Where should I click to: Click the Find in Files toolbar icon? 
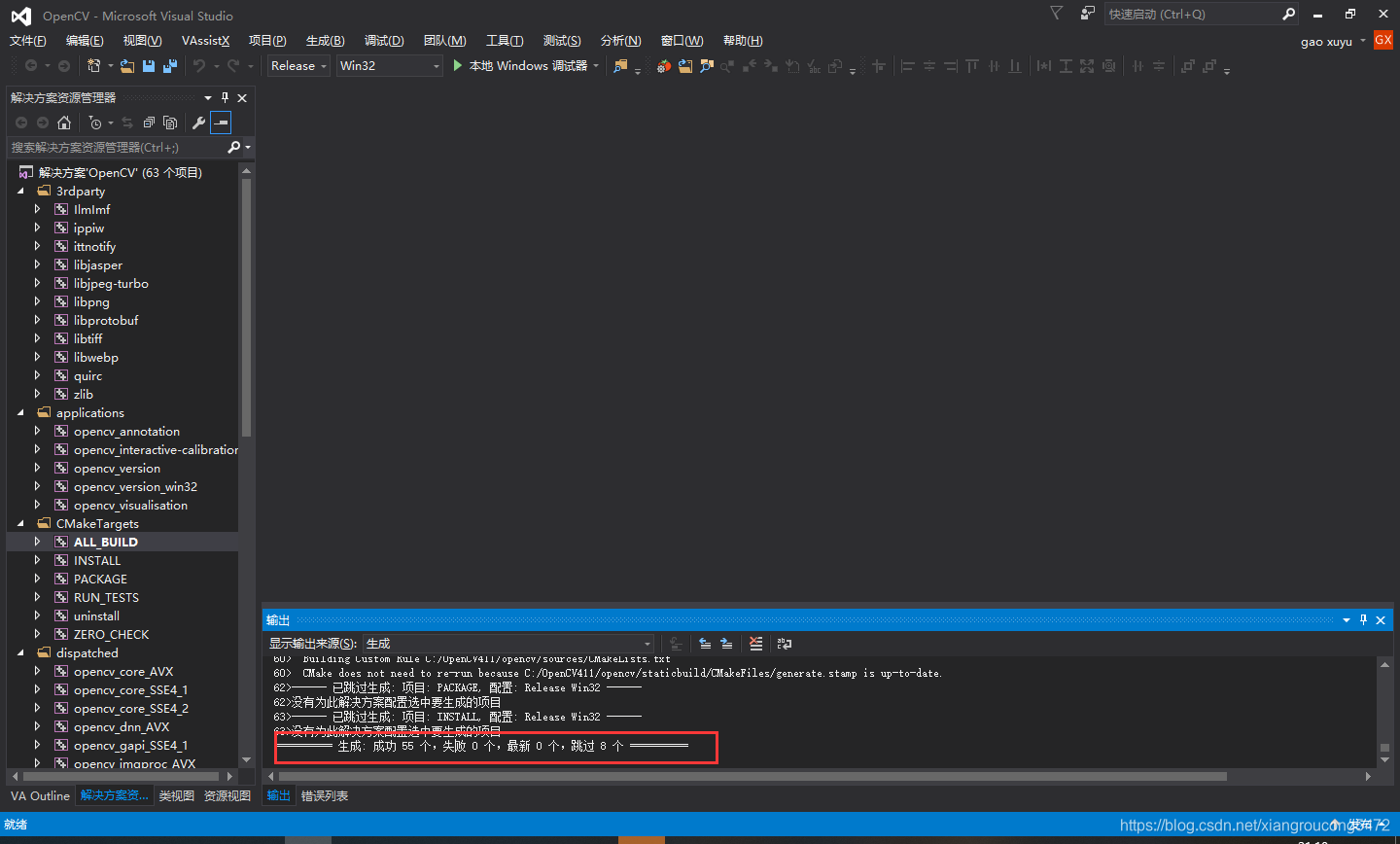click(x=620, y=65)
